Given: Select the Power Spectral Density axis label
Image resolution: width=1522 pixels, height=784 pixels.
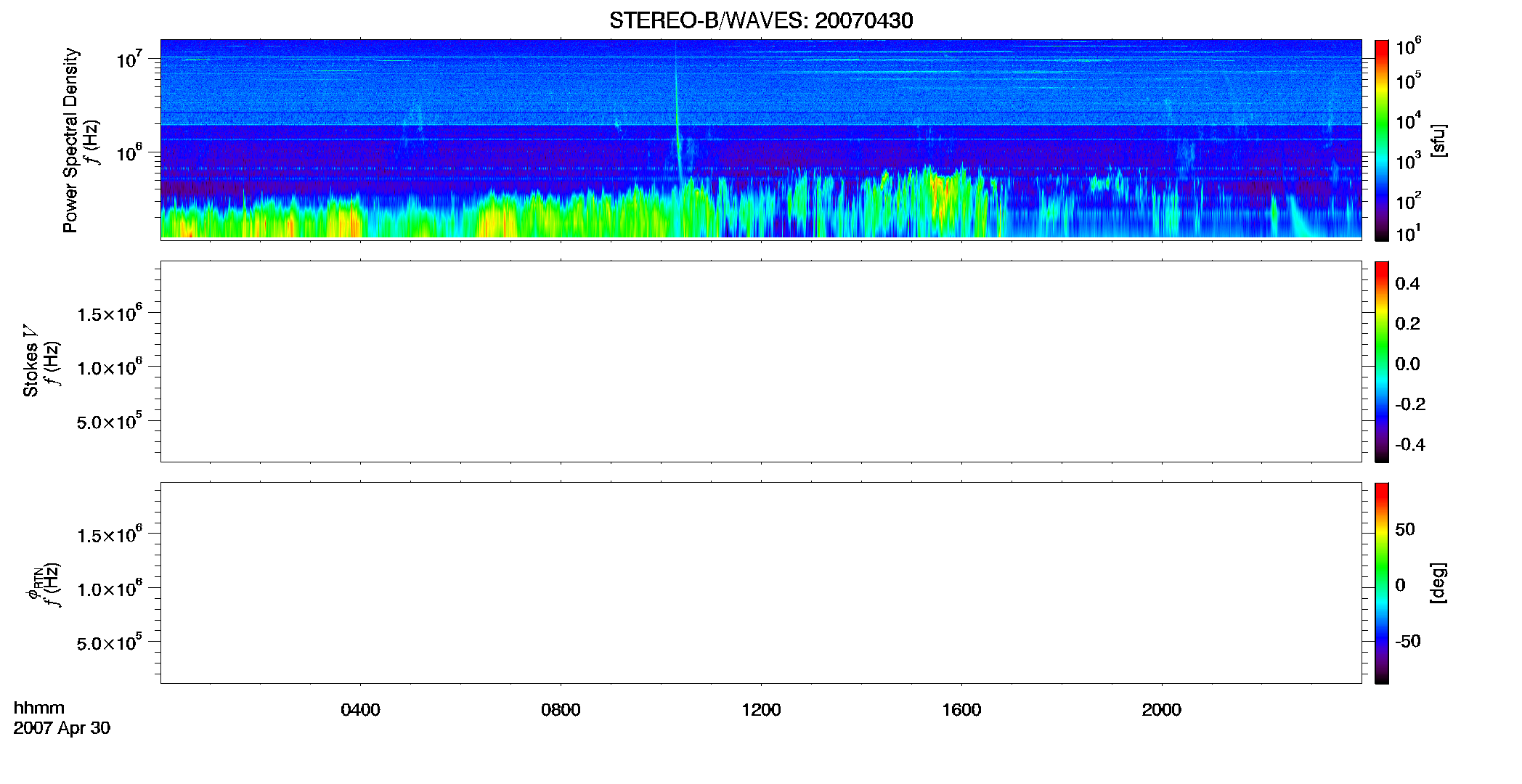Looking at the screenshot, I should [x=70, y=140].
